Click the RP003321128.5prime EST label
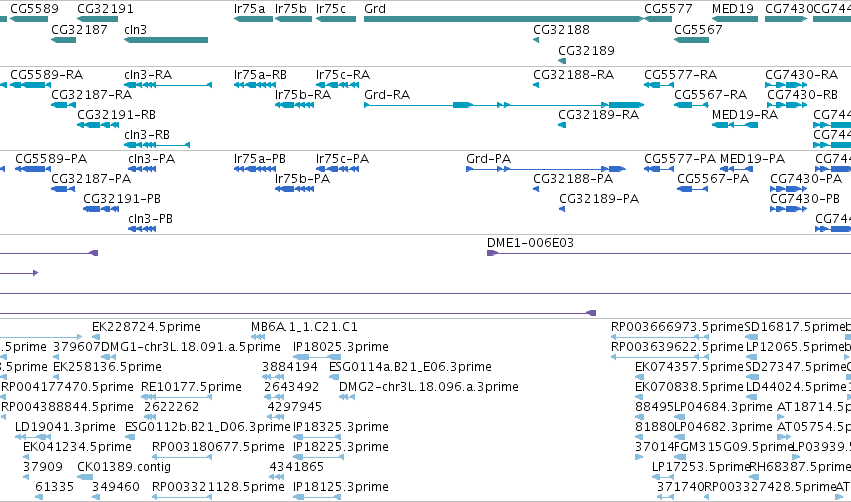The height and width of the screenshot is (502, 851). pyautogui.click(x=218, y=486)
